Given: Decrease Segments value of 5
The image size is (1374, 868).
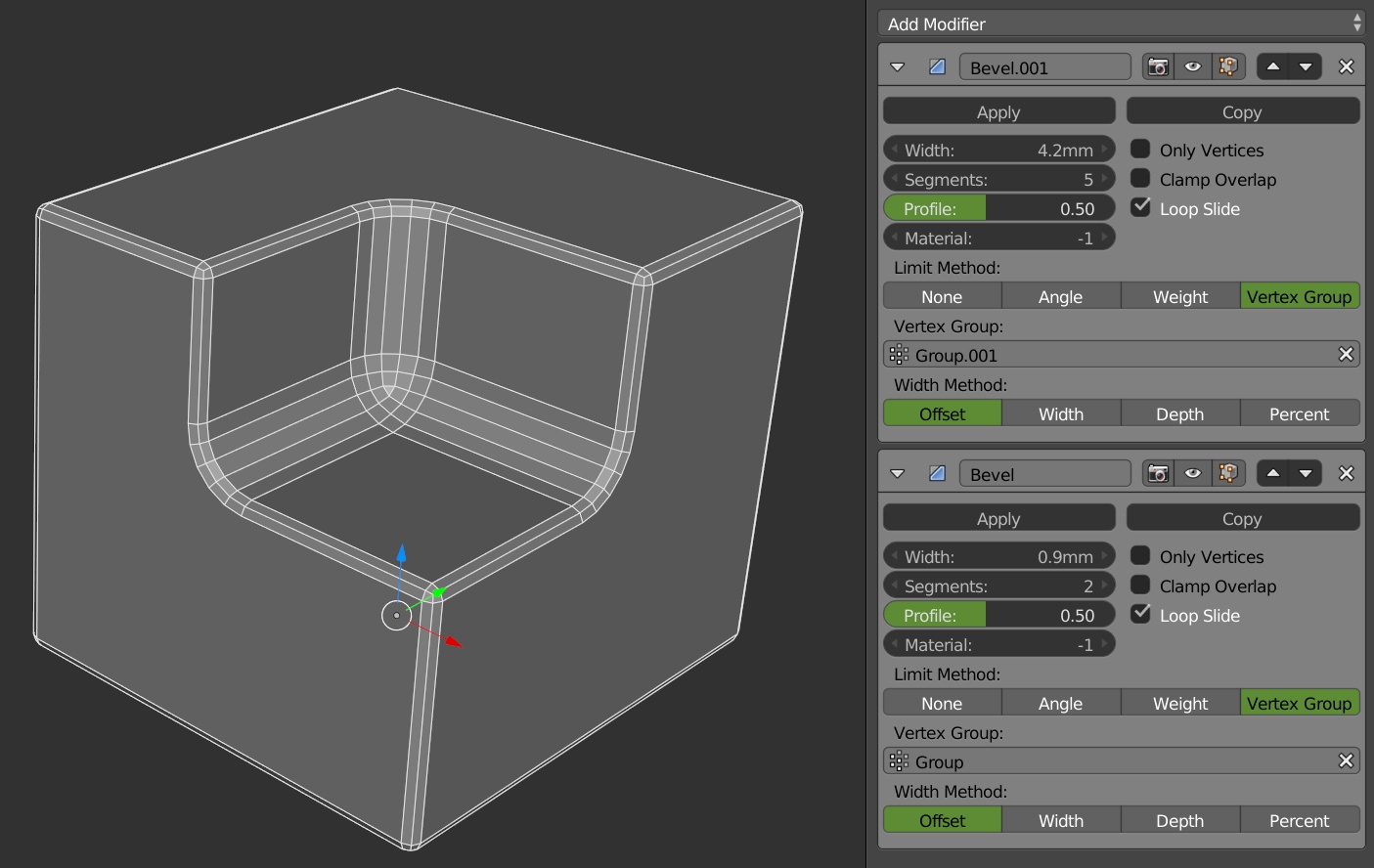Looking at the screenshot, I should [x=894, y=179].
